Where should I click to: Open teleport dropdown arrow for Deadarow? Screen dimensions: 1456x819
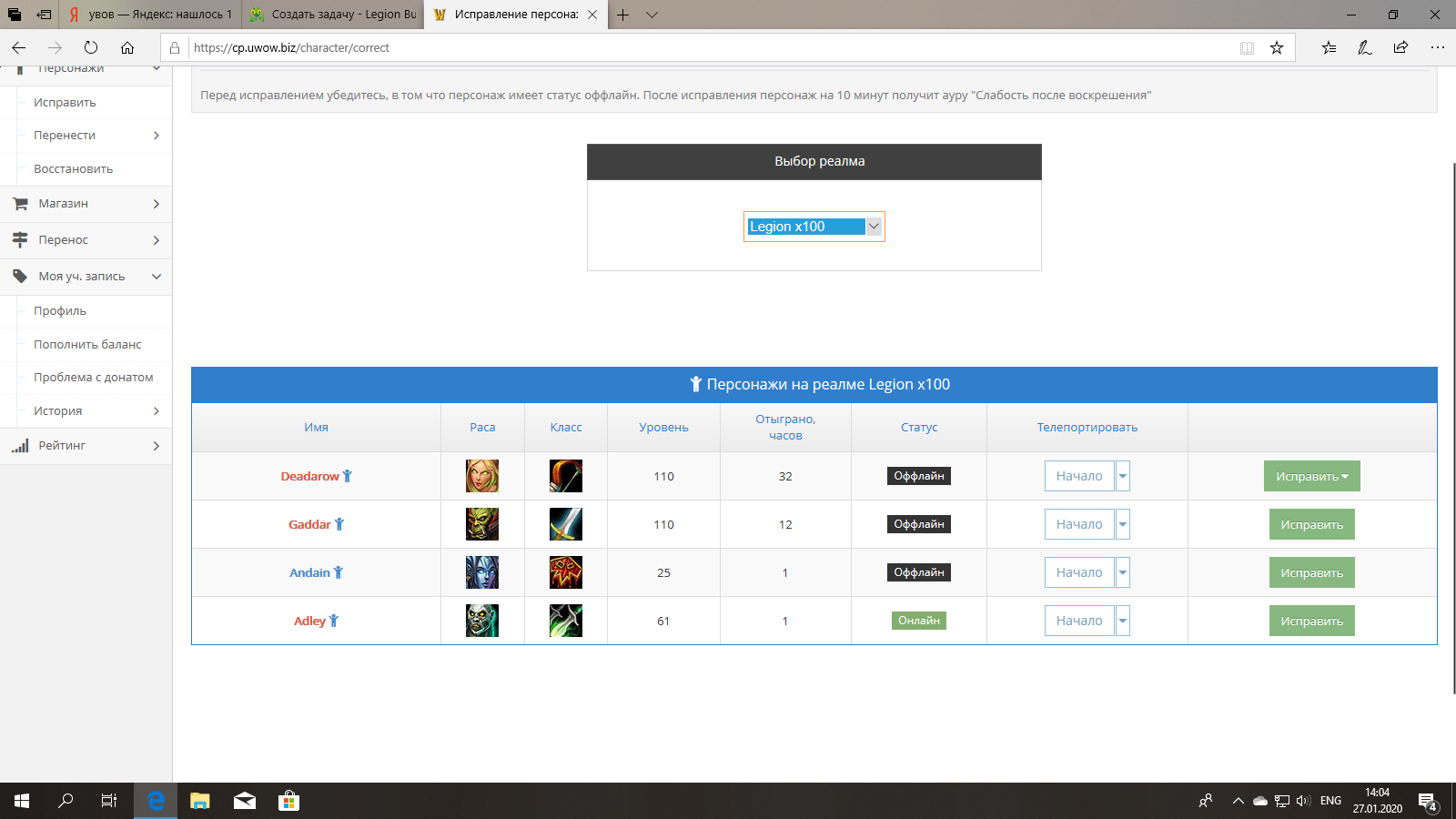coord(1122,476)
